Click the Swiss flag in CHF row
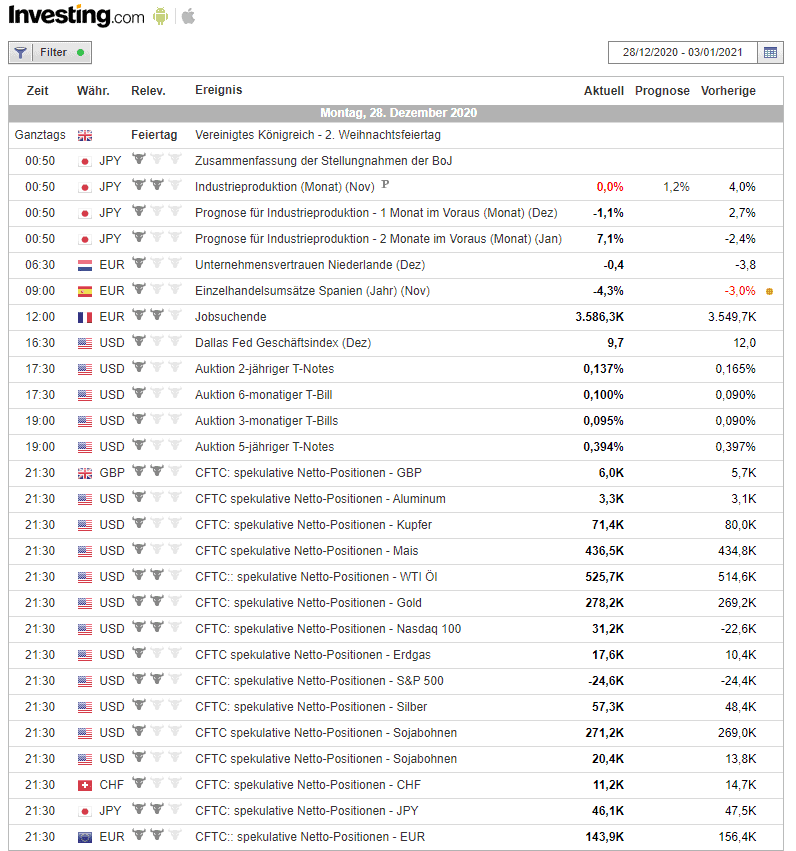The height and width of the screenshot is (851, 796). [85, 785]
